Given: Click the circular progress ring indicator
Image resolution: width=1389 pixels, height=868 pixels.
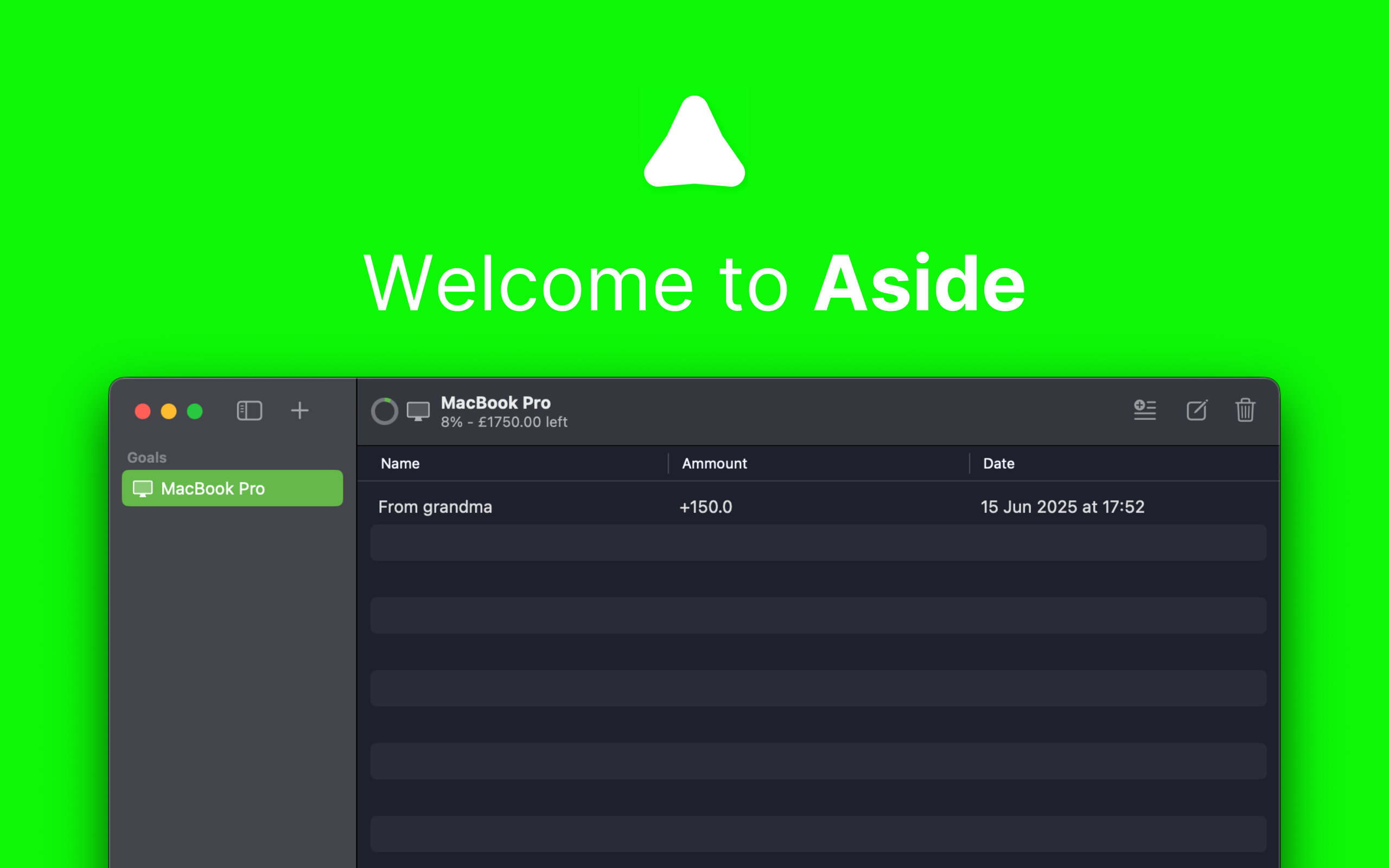Looking at the screenshot, I should (x=385, y=411).
